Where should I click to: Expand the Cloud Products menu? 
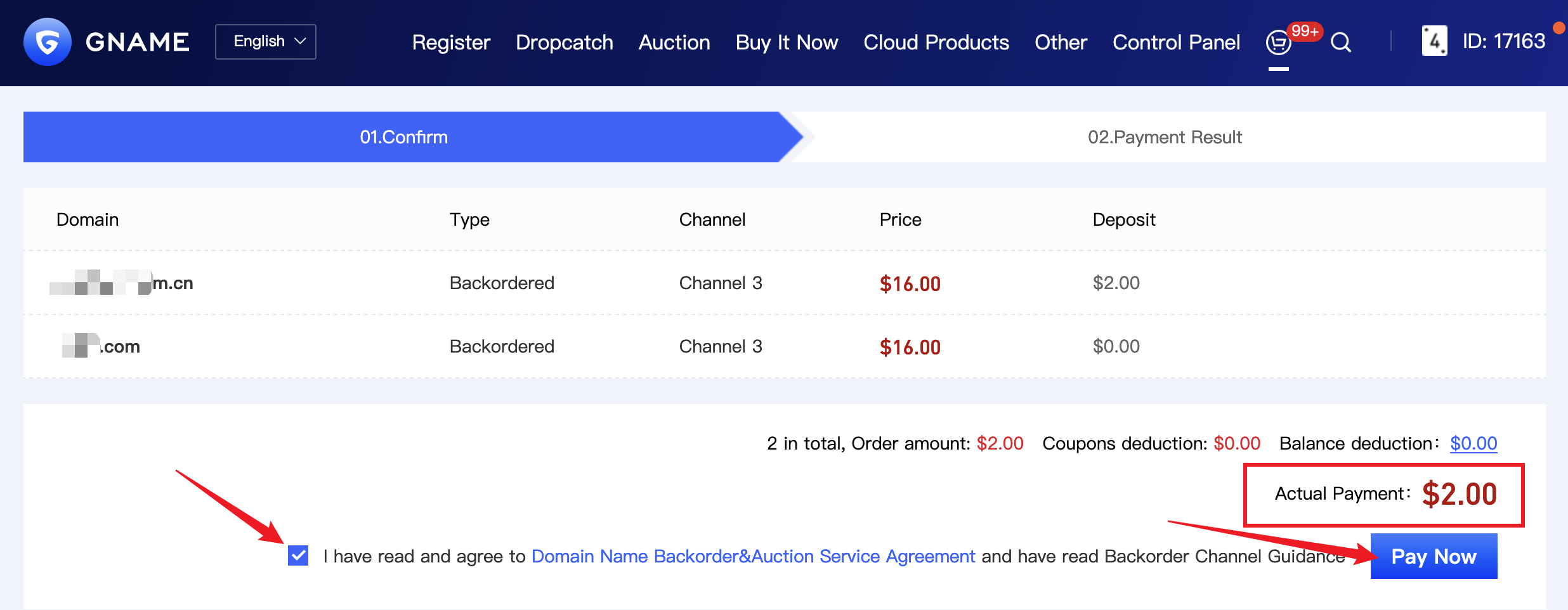click(936, 42)
